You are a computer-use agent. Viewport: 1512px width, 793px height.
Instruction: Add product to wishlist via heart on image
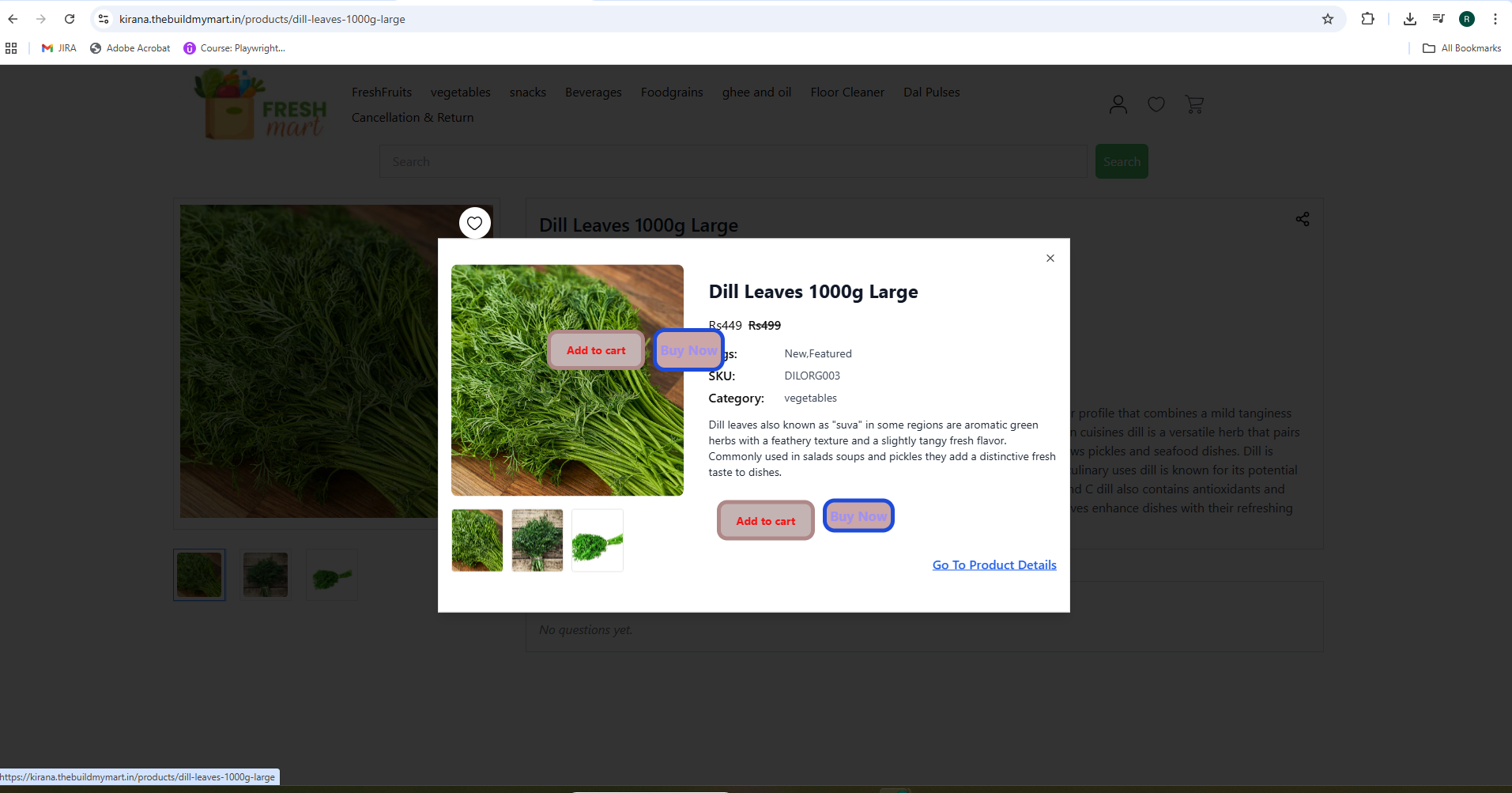[474, 223]
